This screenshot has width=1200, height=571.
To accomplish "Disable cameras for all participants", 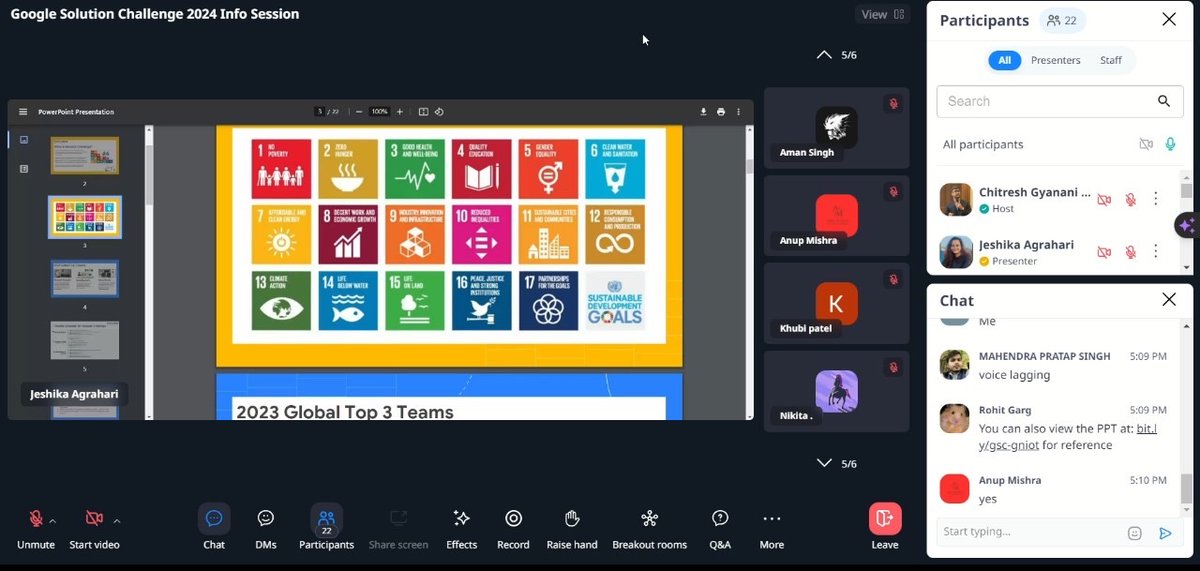I will coord(1146,144).
